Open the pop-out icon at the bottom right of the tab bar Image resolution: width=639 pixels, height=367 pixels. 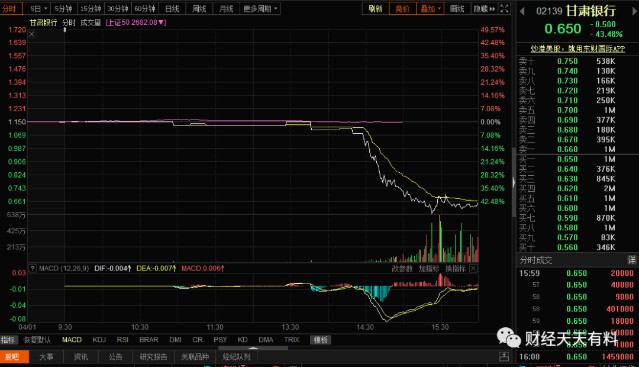coord(504,356)
